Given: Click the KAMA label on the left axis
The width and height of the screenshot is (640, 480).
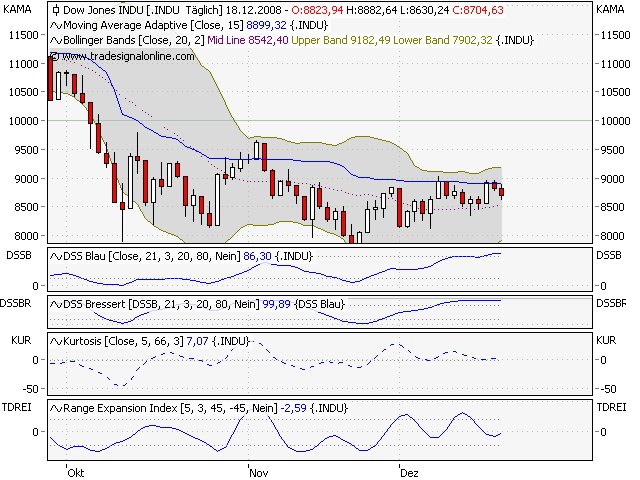Looking at the screenshot, I should 17,9.
